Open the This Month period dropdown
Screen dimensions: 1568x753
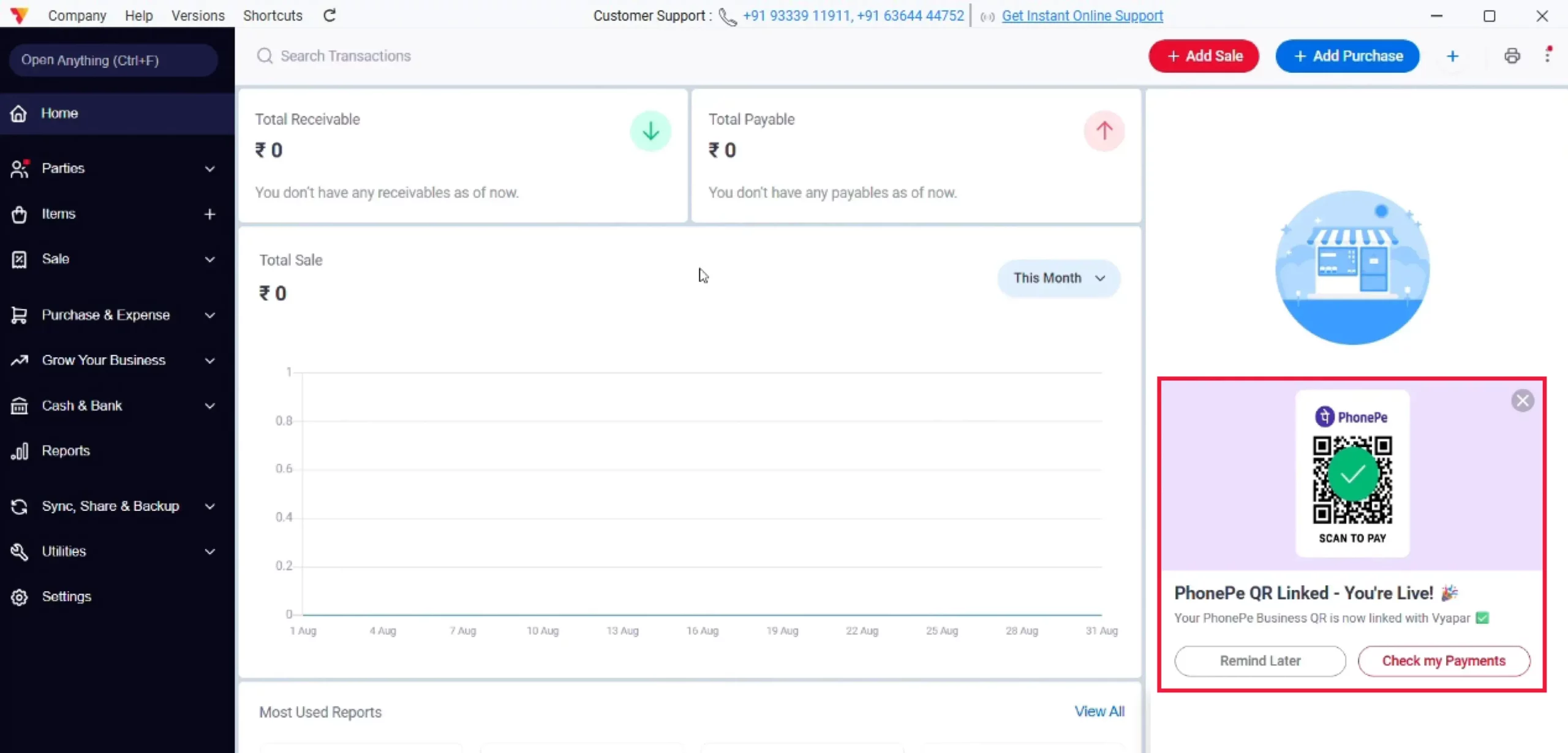point(1059,278)
